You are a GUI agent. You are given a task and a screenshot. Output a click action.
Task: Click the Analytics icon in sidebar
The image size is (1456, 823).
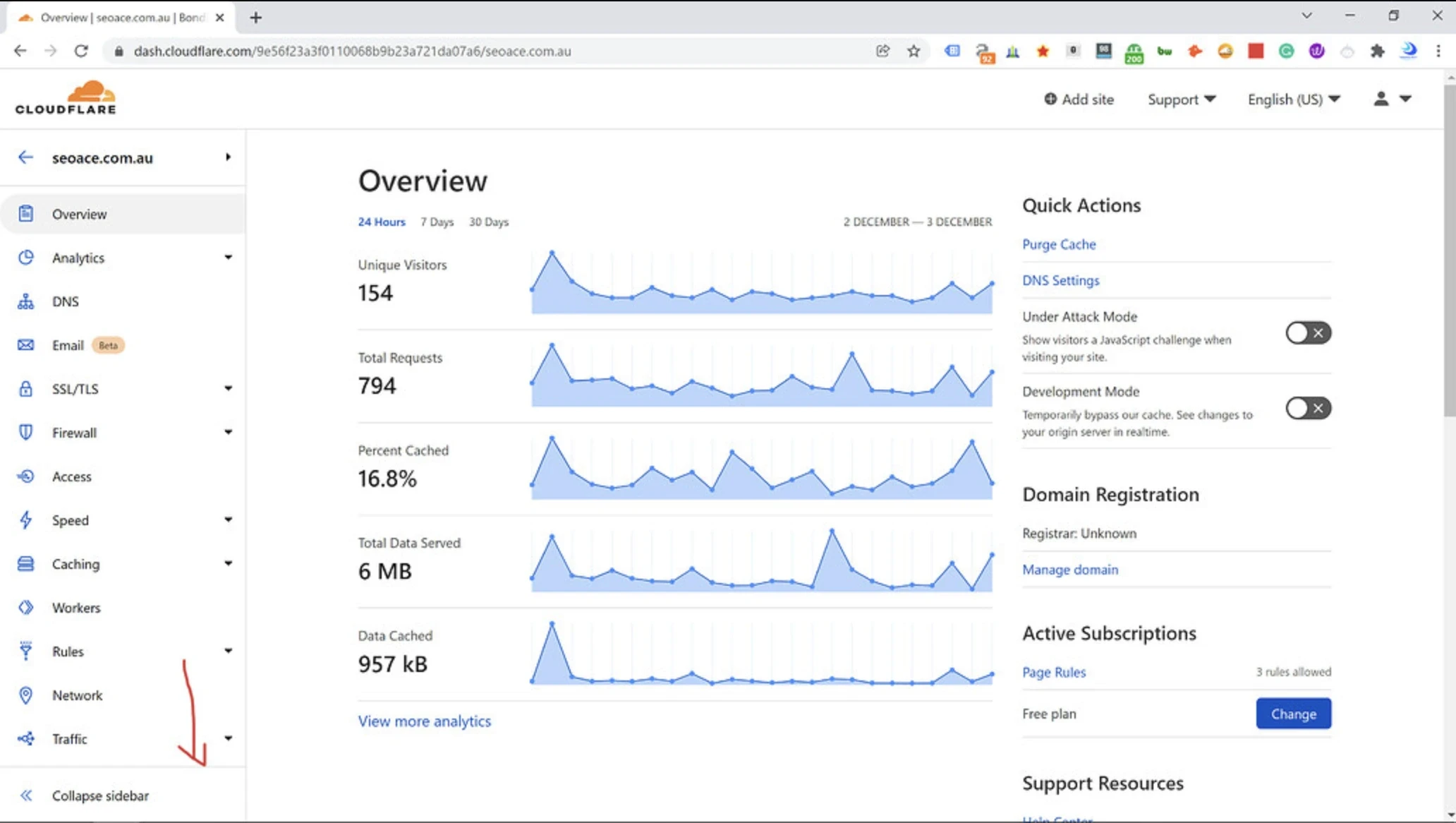27,258
